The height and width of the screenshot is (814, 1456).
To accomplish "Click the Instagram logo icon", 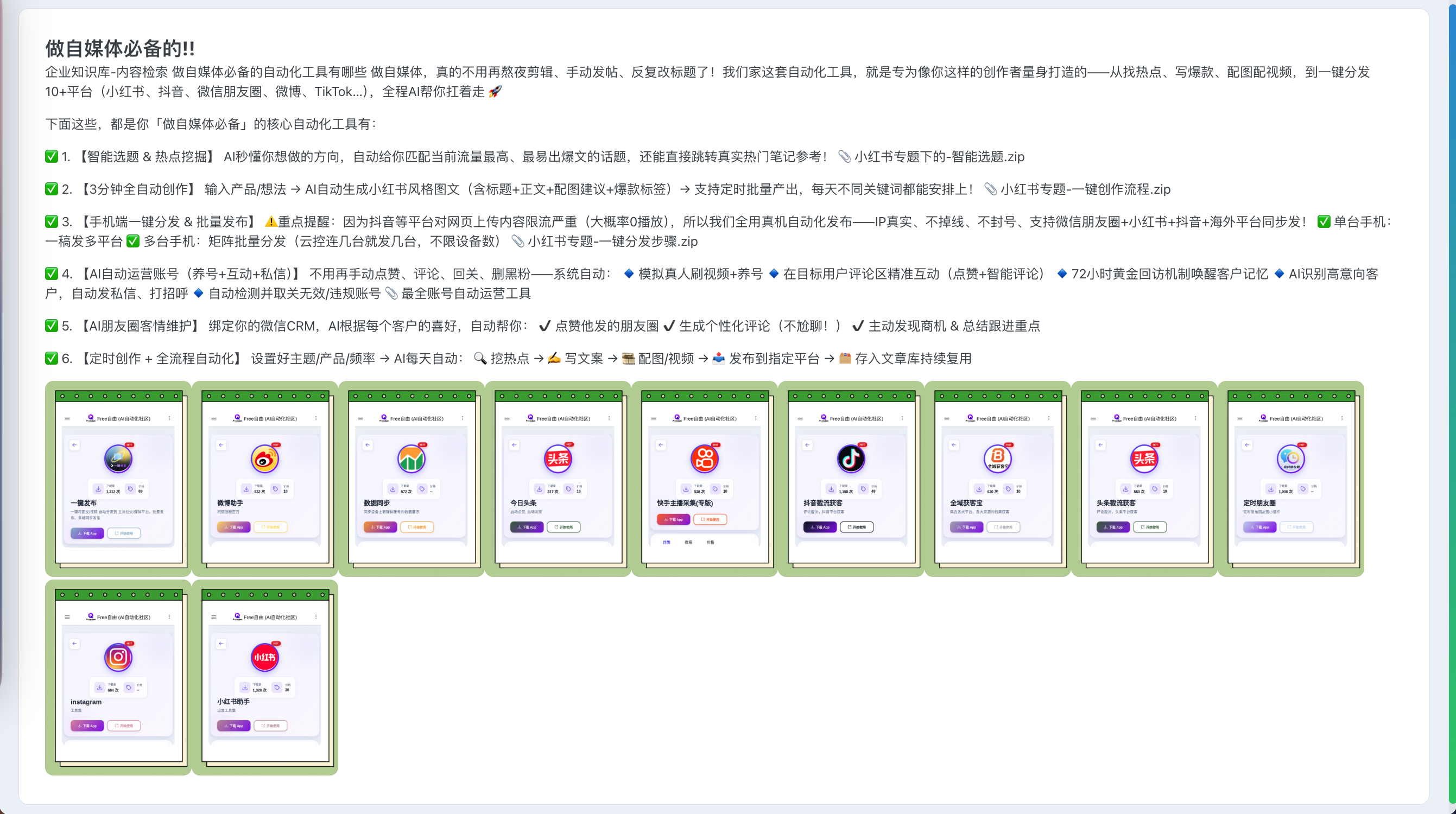I will [x=118, y=658].
